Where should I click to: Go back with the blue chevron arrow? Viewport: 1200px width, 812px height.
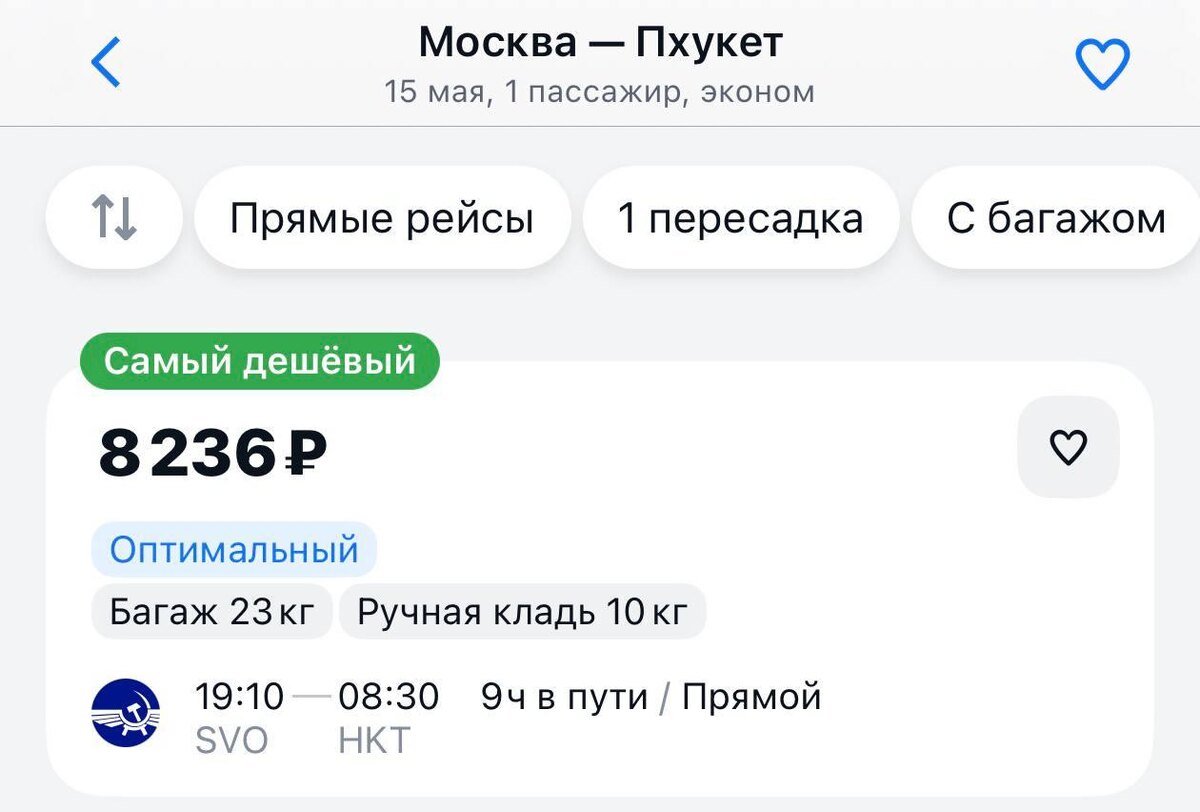(105, 62)
